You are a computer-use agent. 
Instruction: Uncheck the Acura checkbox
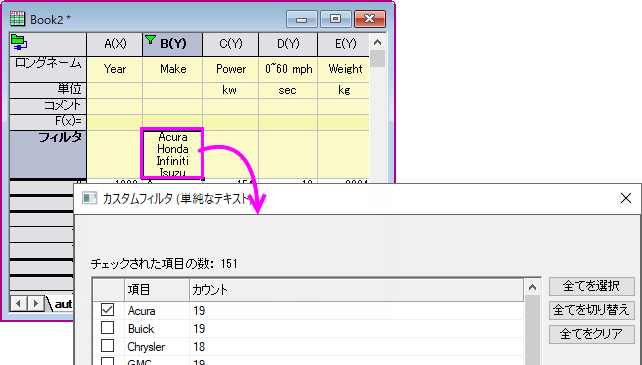coord(108,310)
